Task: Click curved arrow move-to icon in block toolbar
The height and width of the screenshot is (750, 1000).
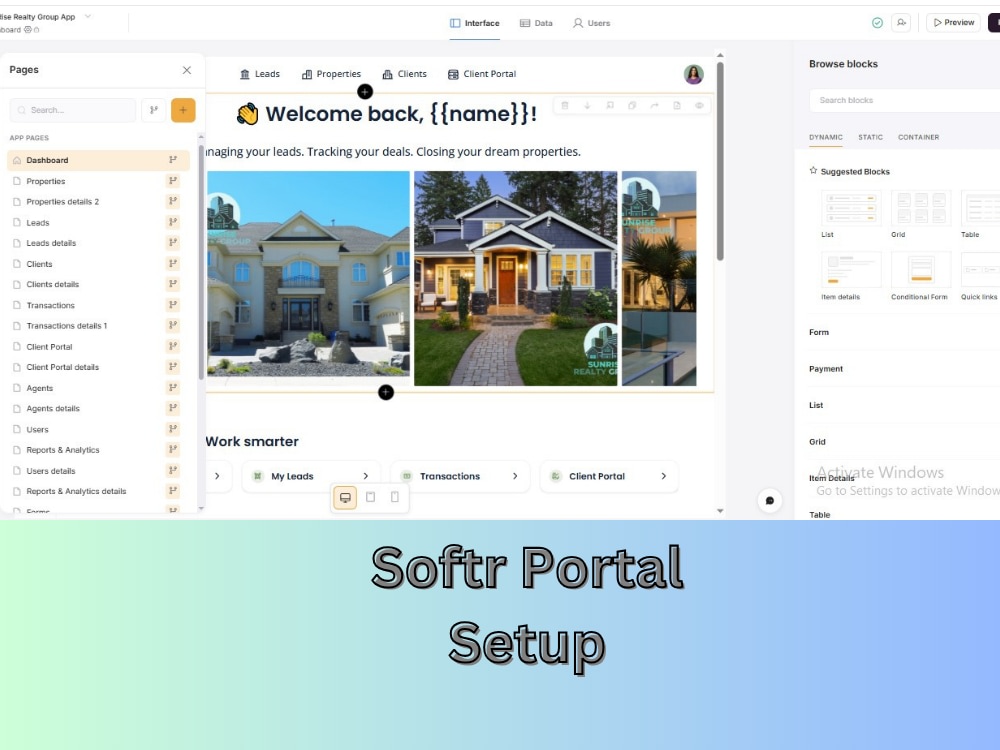Action: pos(654,105)
